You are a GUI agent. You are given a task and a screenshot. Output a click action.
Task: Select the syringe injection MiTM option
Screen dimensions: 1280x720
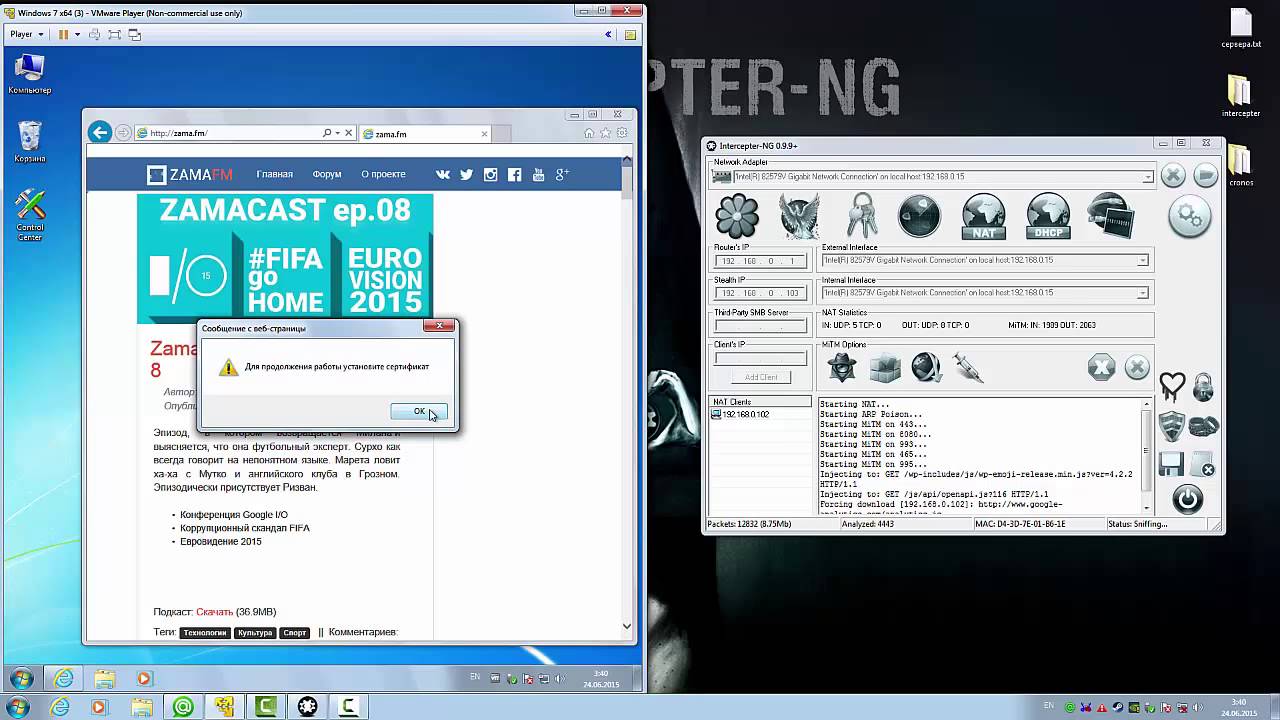pos(968,367)
